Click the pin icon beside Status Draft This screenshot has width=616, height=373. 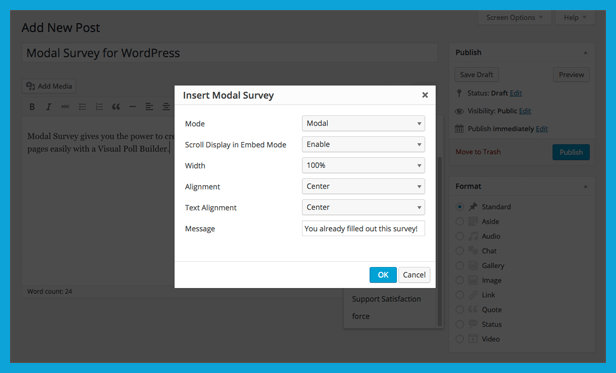click(459, 93)
